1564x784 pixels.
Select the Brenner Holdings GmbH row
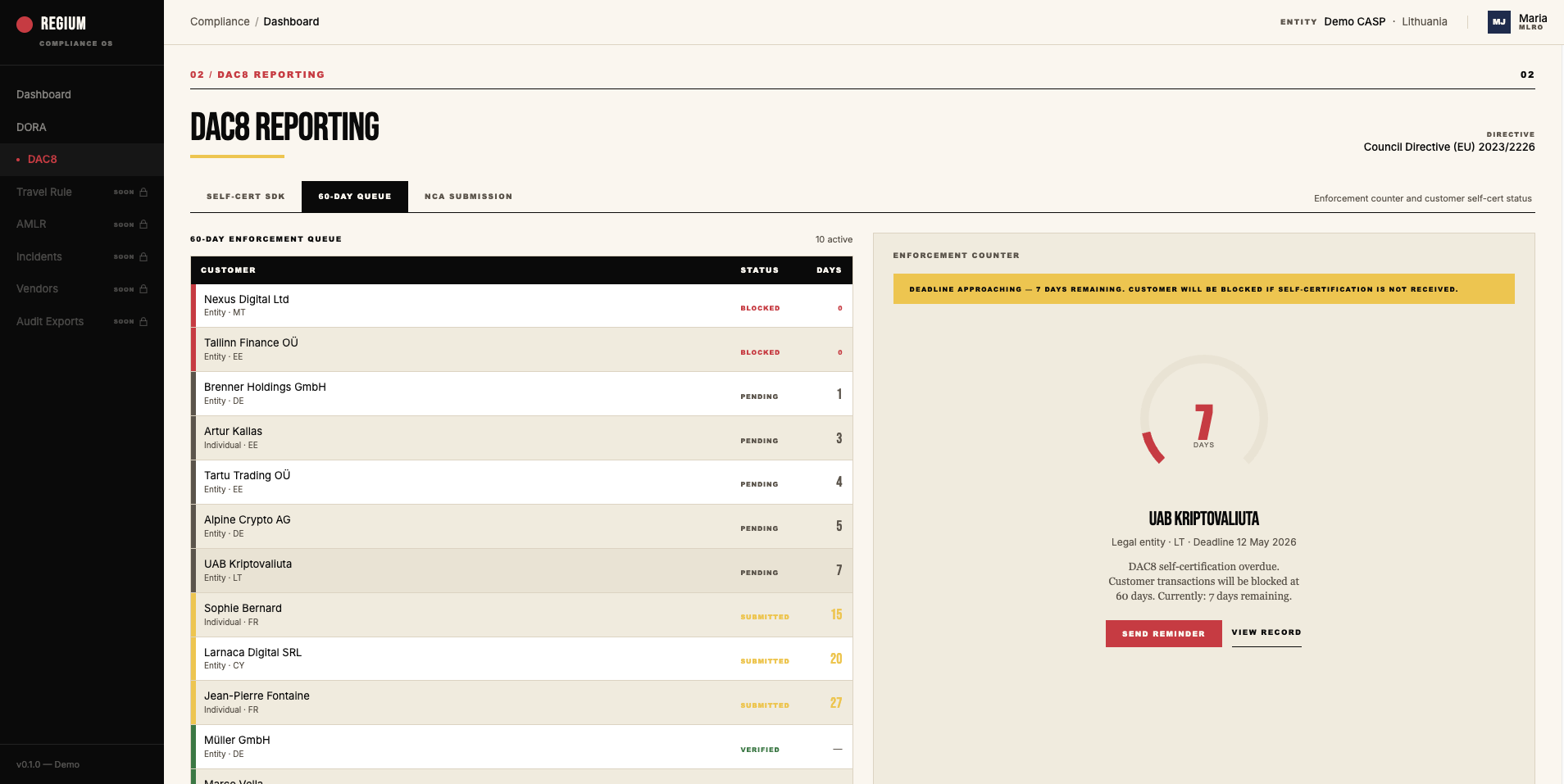(521, 394)
